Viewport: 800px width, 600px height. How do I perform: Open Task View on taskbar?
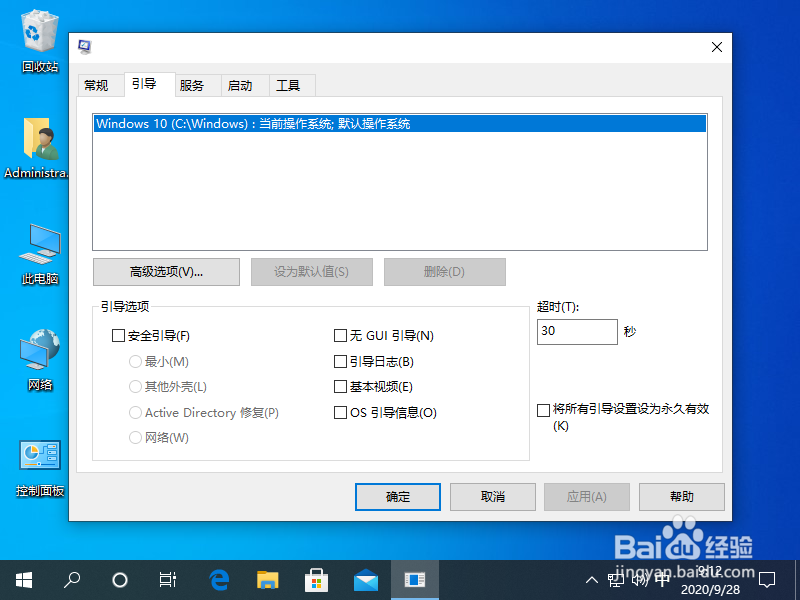coord(167,580)
